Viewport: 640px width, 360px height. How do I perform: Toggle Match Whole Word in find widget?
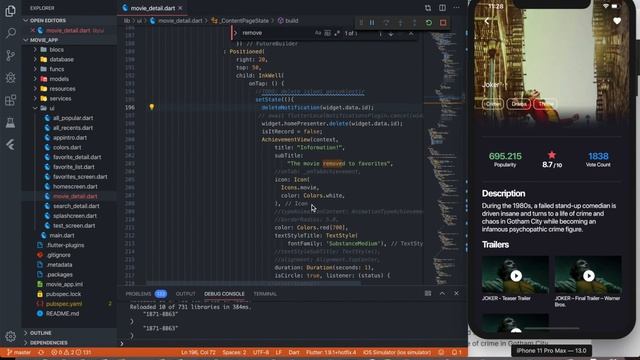click(327, 33)
